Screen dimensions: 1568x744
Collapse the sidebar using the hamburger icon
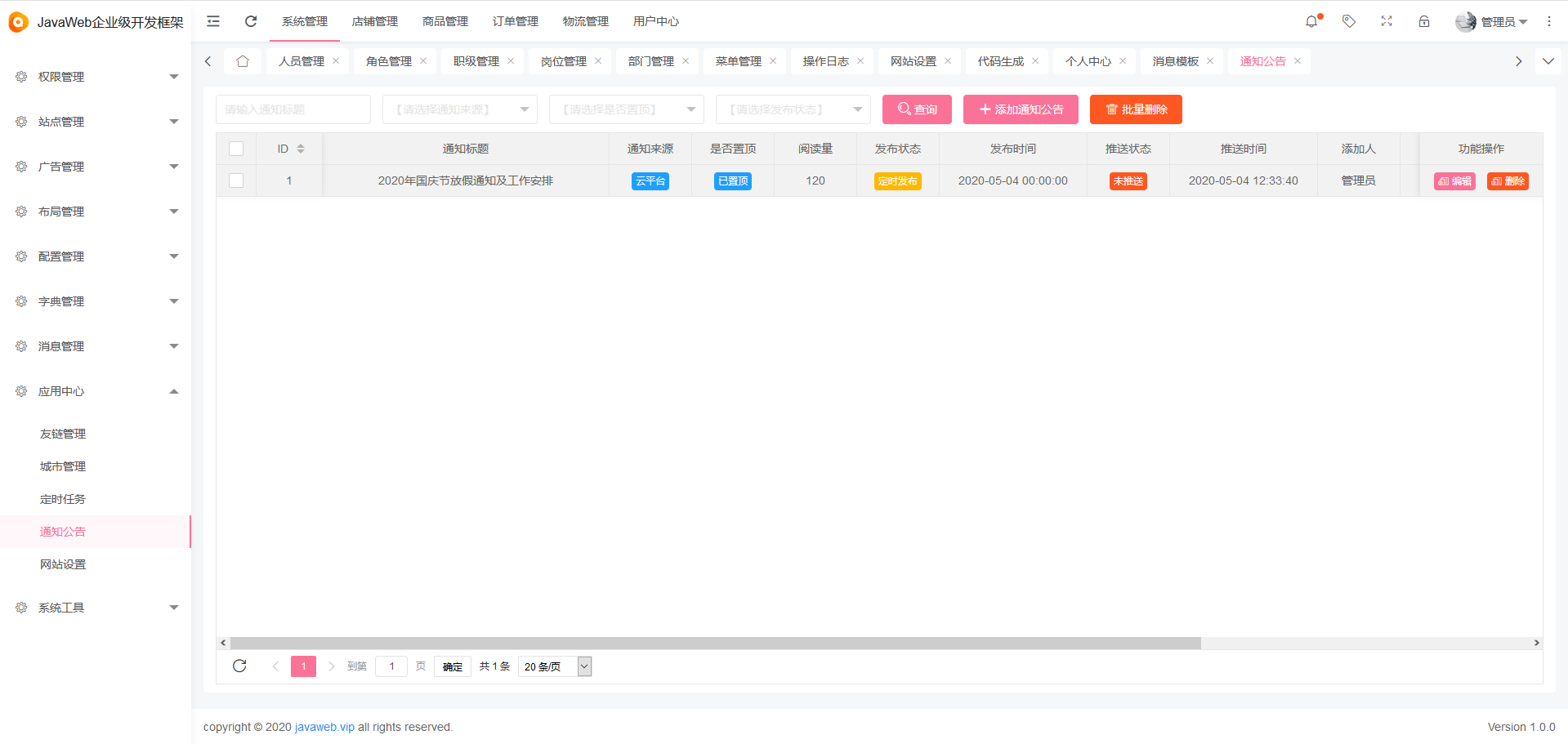coord(212,21)
